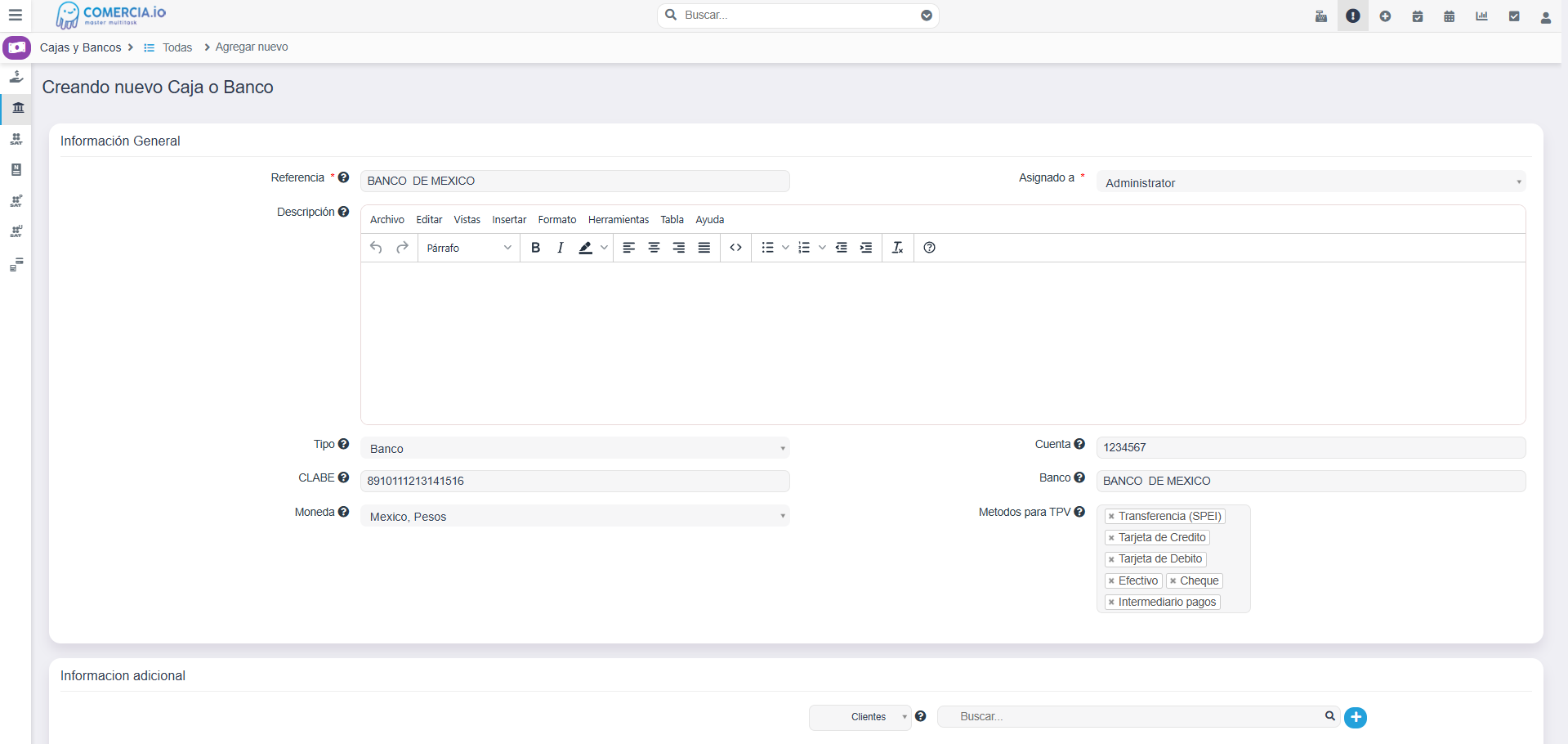Justify text
The width and height of the screenshot is (1568, 744).
pos(704,248)
